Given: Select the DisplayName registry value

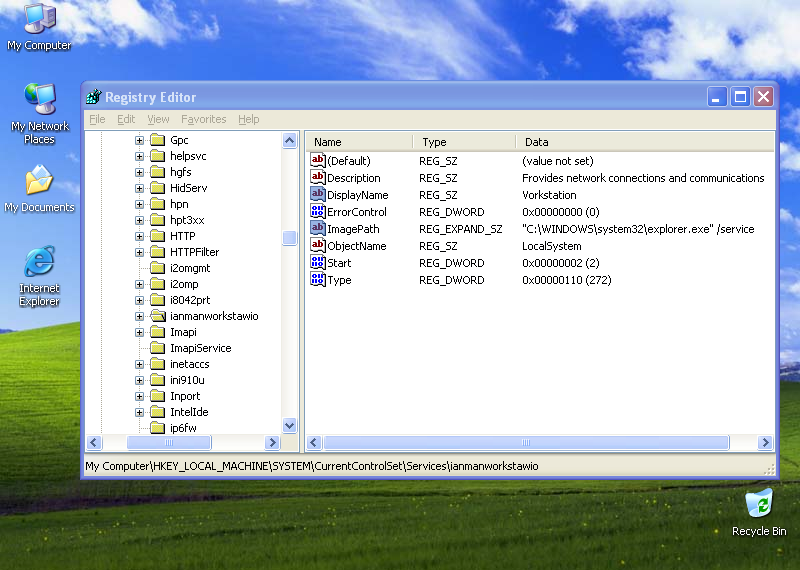Looking at the screenshot, I should pos(357,195).
